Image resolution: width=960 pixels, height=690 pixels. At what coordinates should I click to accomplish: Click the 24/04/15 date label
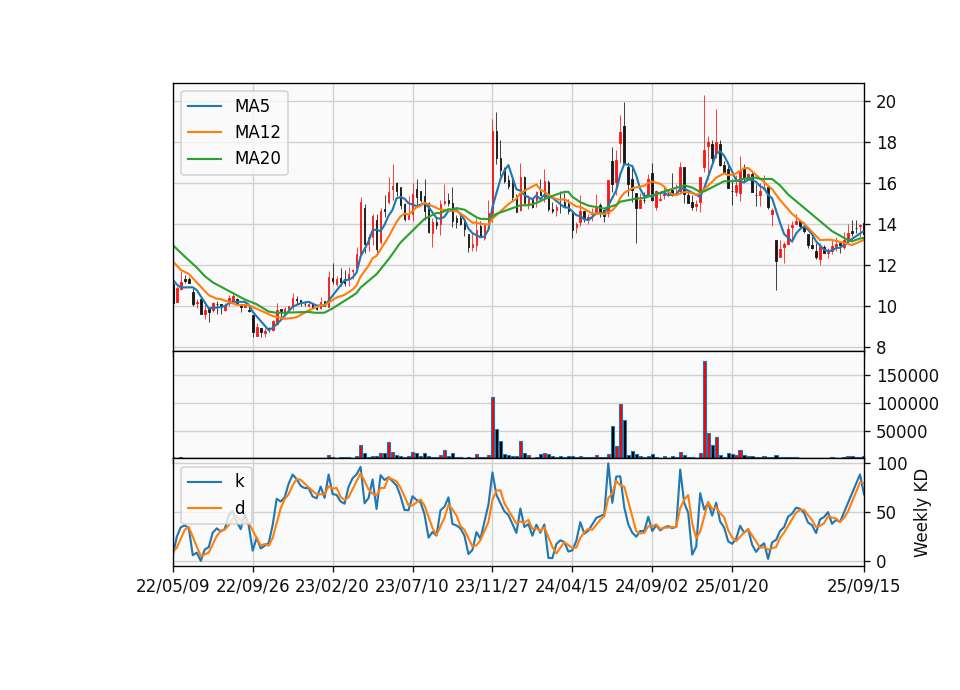[572, 586]
